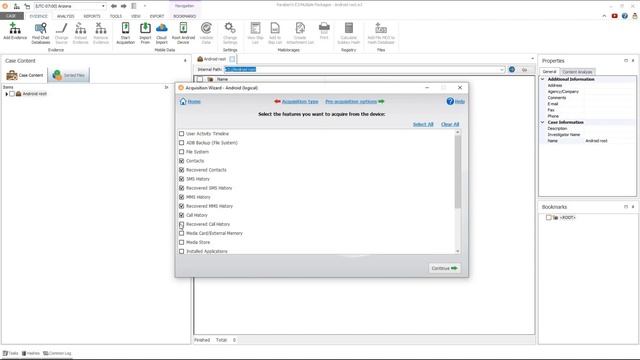Click the Add to Skip List icon
640x360 pixels.
click(275, 29)
